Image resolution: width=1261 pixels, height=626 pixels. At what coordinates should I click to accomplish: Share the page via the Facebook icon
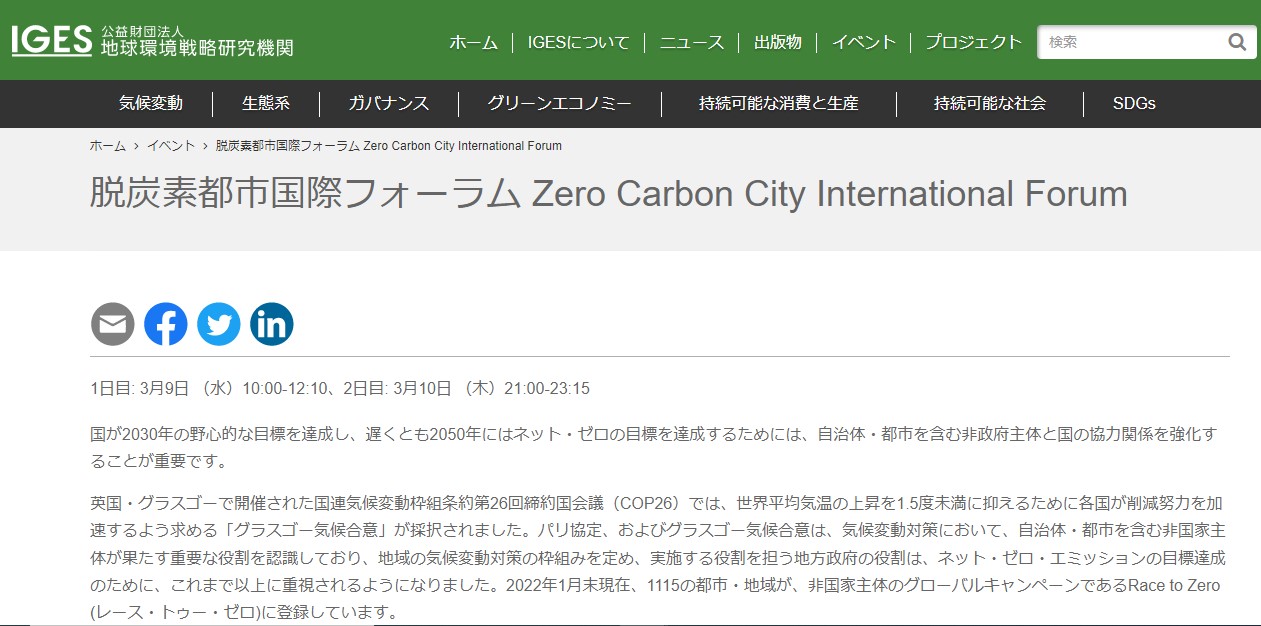[166, 323]
